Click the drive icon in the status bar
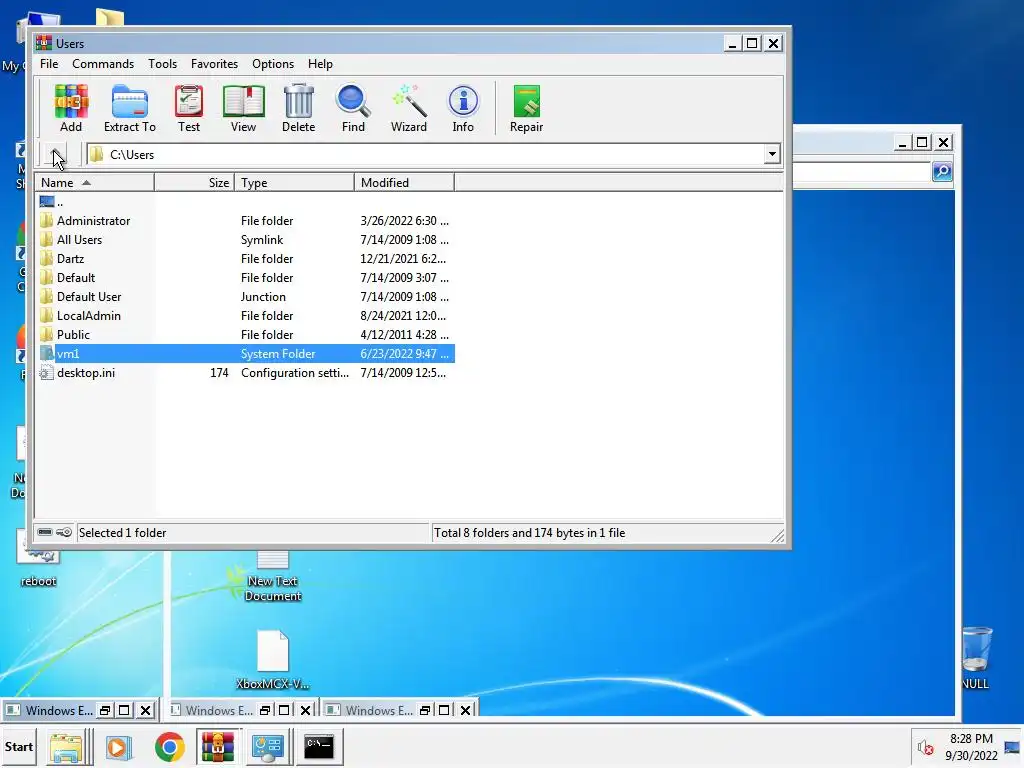 pyautogui.click(x=44, y=532)
